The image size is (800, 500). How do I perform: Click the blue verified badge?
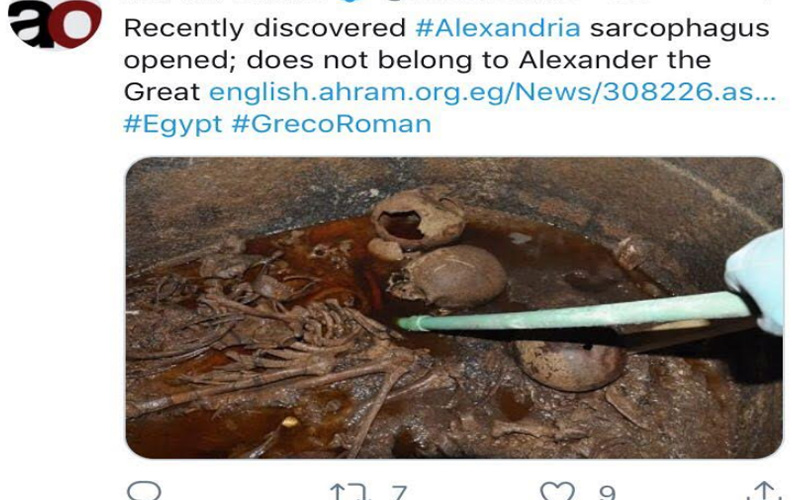click(x=350, y=2)
